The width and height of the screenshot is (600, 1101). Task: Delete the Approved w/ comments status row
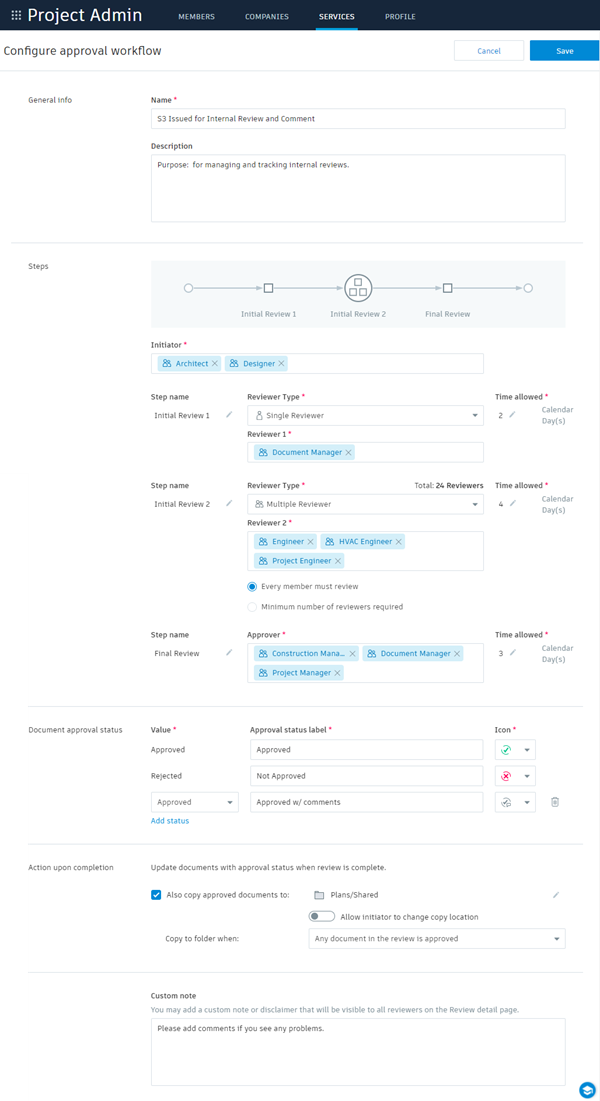555,801
